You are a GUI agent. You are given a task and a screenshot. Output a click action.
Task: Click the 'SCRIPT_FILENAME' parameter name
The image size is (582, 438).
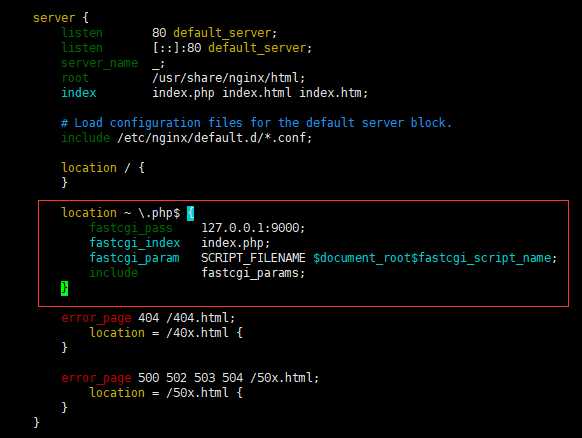point(253,258)
